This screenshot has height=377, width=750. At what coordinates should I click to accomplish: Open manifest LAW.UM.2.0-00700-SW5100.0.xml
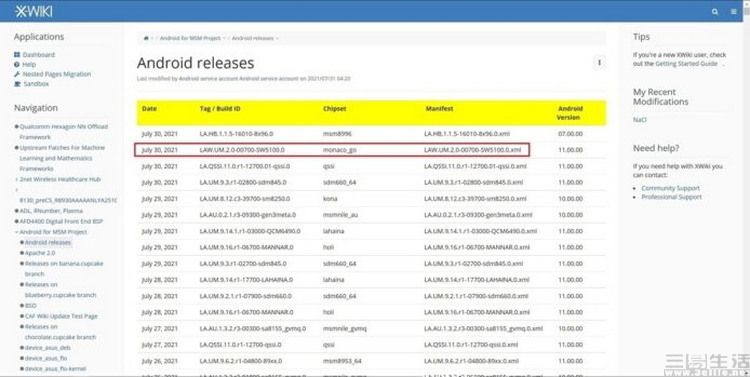coord(473,150)
